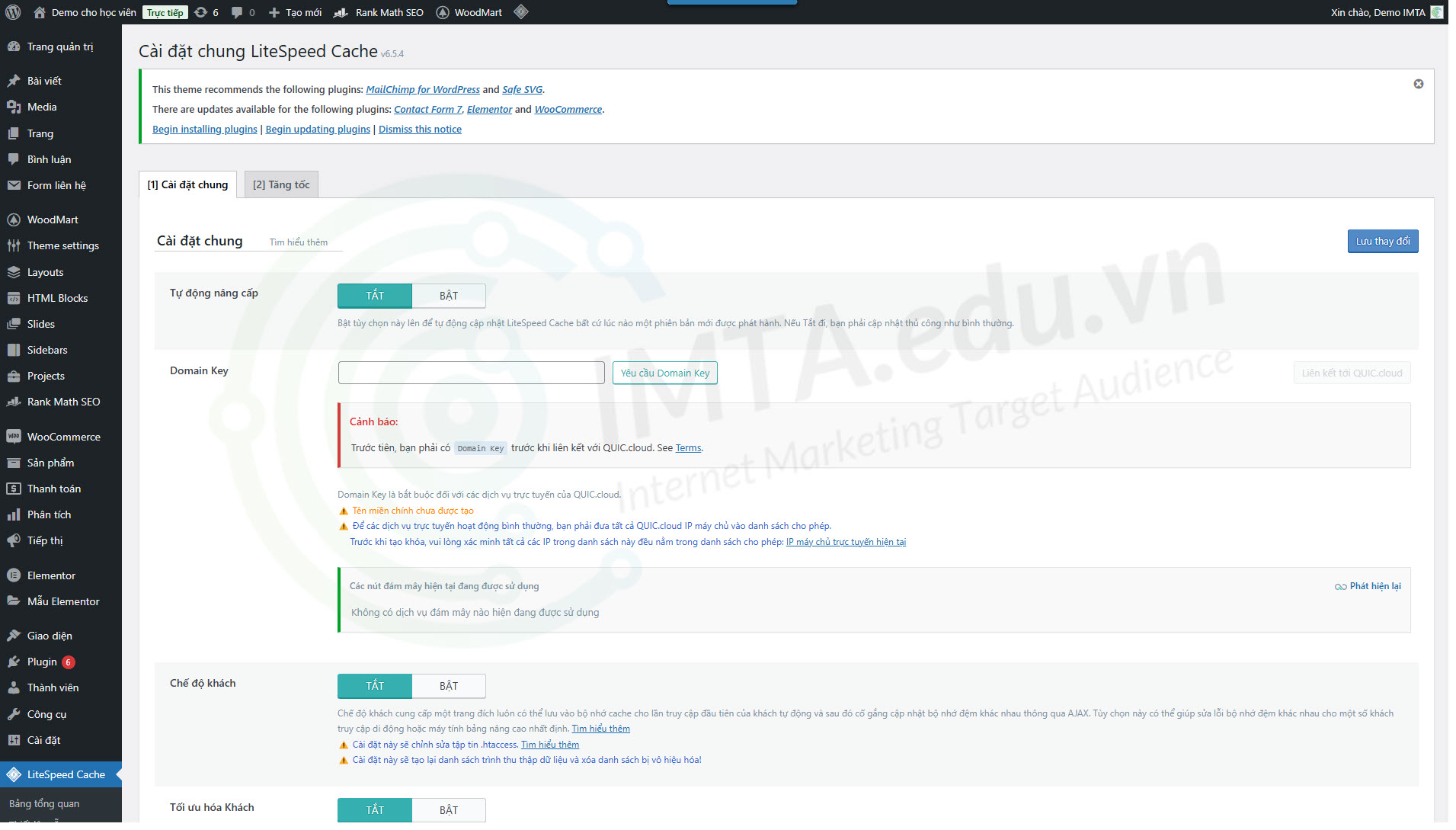Open IP máy chủ trực tuyến hiện tại link
1456x830 pixels.
point(846,542)
